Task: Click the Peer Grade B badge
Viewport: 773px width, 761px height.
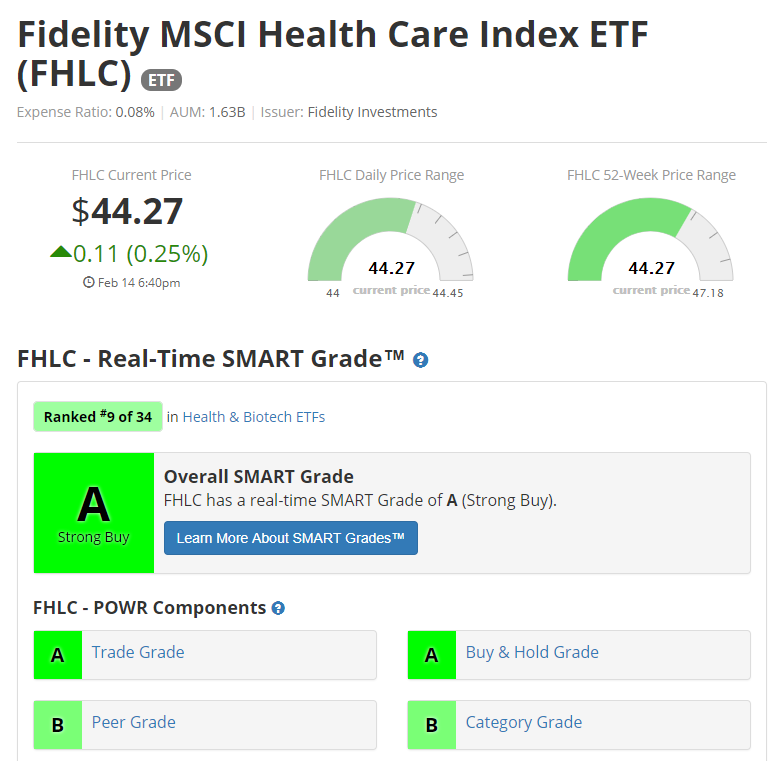Action: (58, 725)
